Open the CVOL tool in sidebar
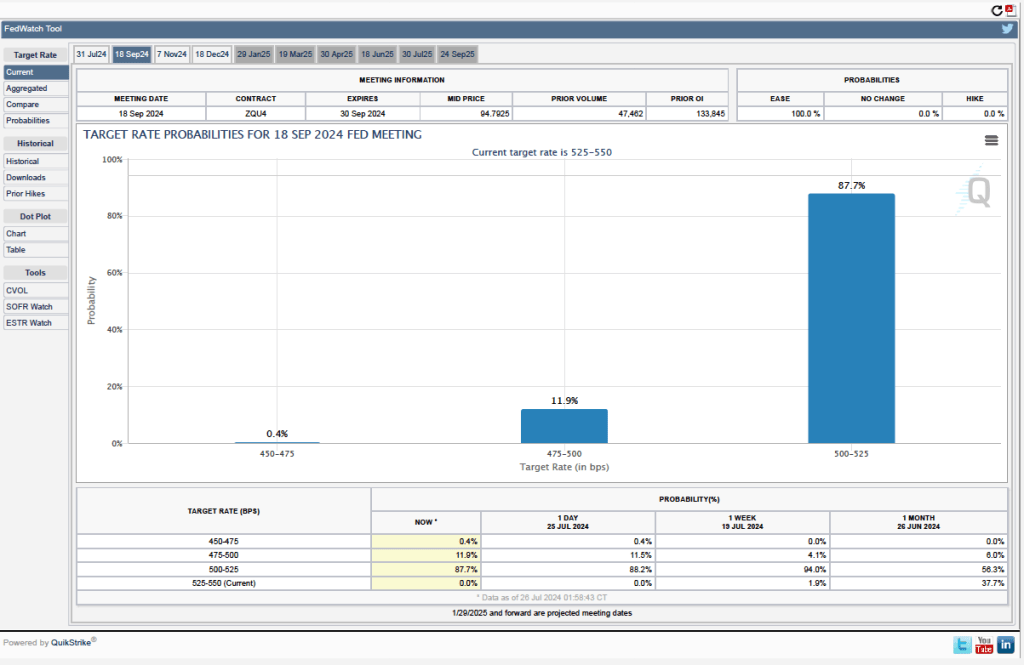This screenshot has height=665, width=1024. coord(17,291)
